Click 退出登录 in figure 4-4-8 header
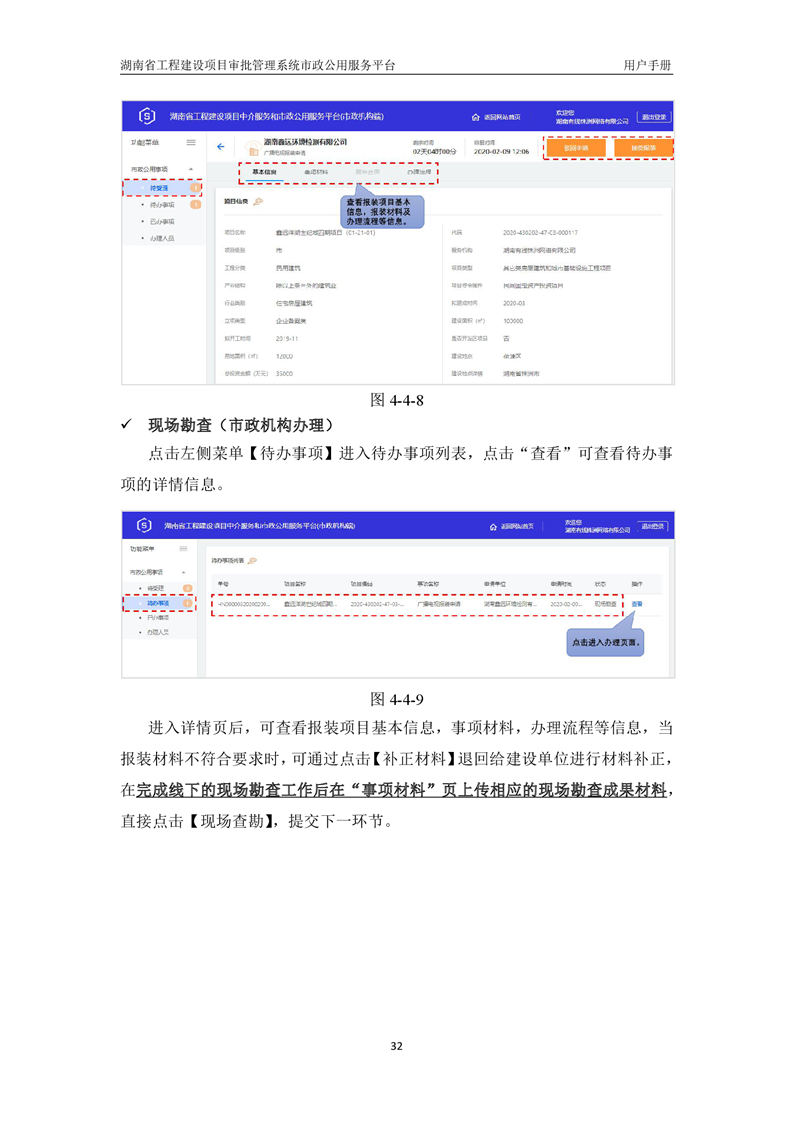 (x=653, y=117)
